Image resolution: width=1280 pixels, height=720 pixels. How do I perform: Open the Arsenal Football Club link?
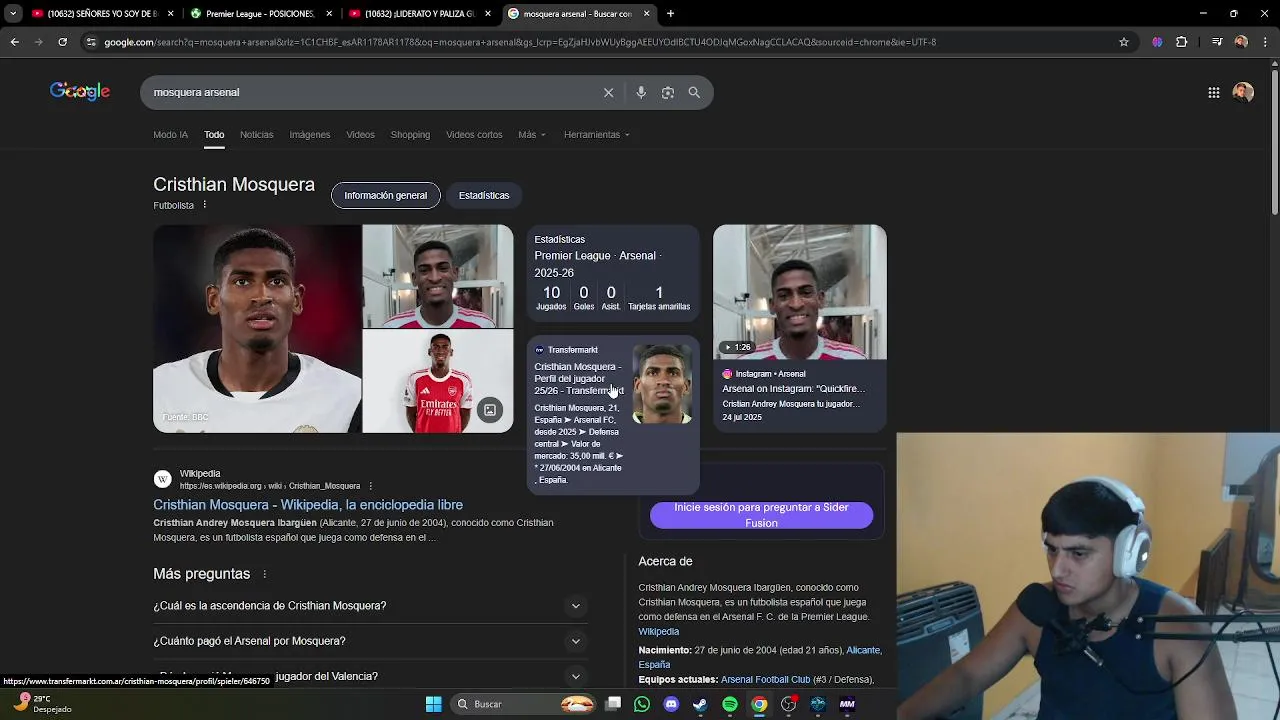[765, 680]
